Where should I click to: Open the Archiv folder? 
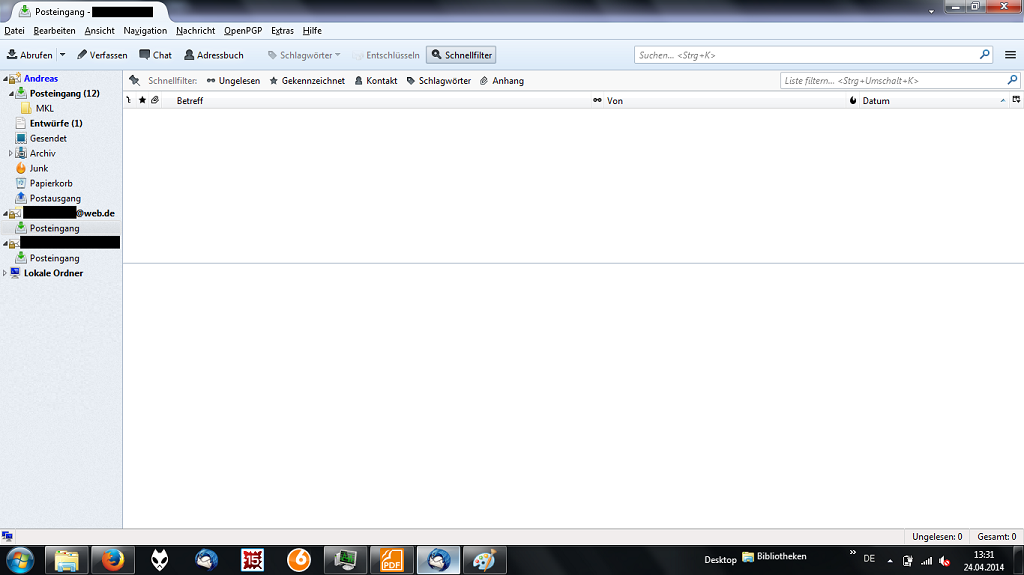click(x=42, y=154)
